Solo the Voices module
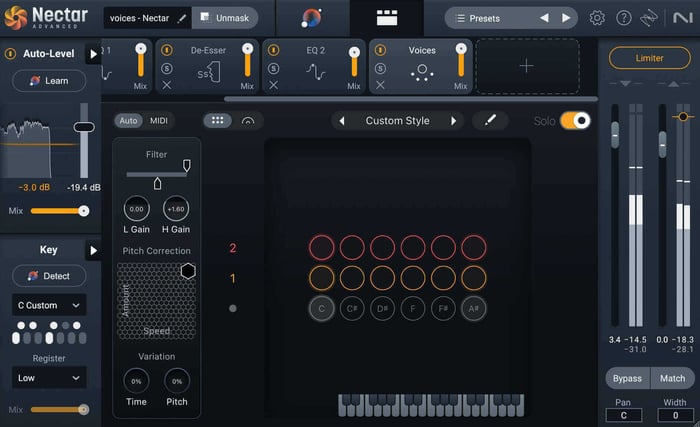Viewport: 700px width, 427px height. (380, 68)
